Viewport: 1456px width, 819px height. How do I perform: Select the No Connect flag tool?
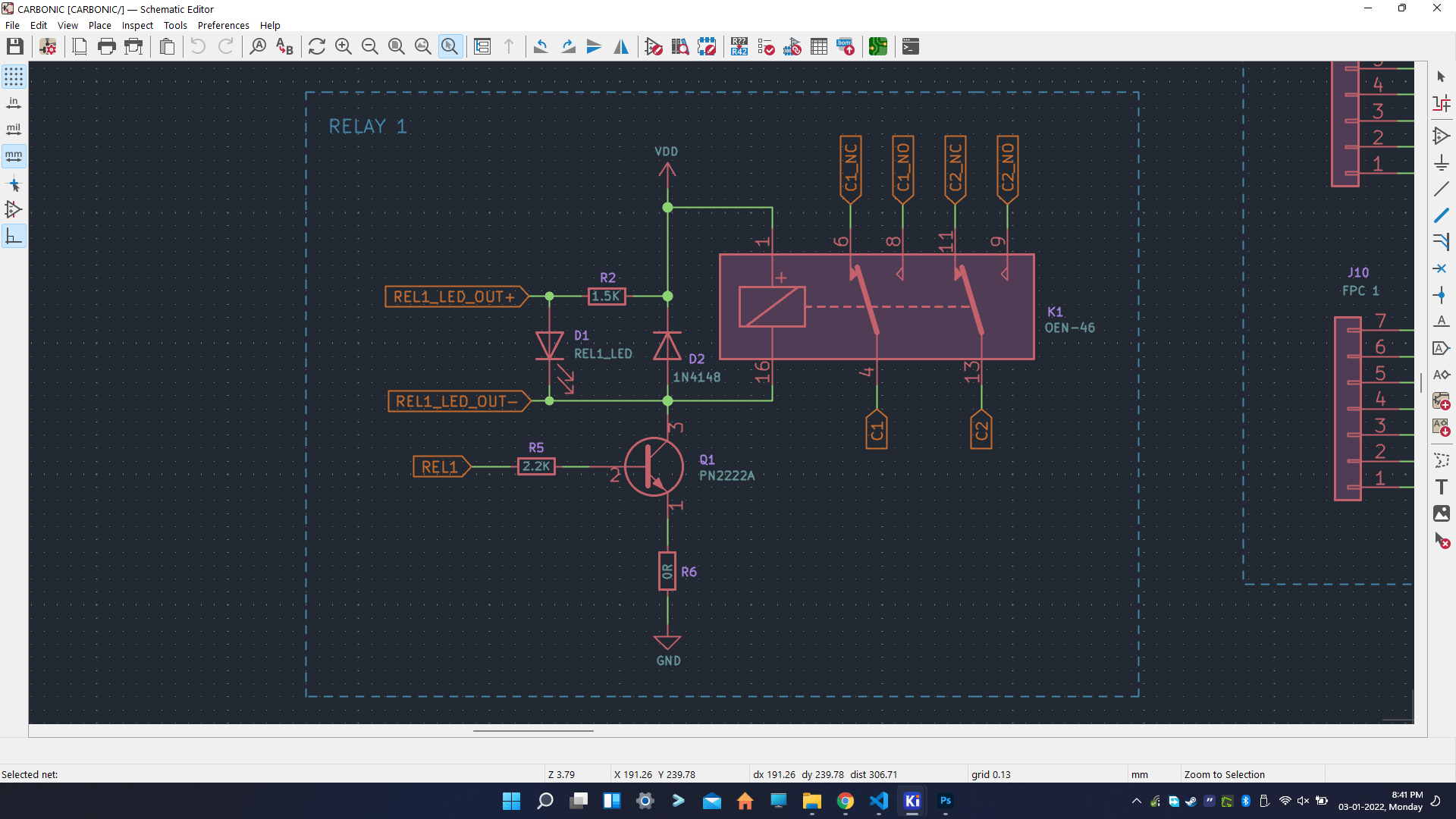pyautogui.click(x=1442, y=268)
